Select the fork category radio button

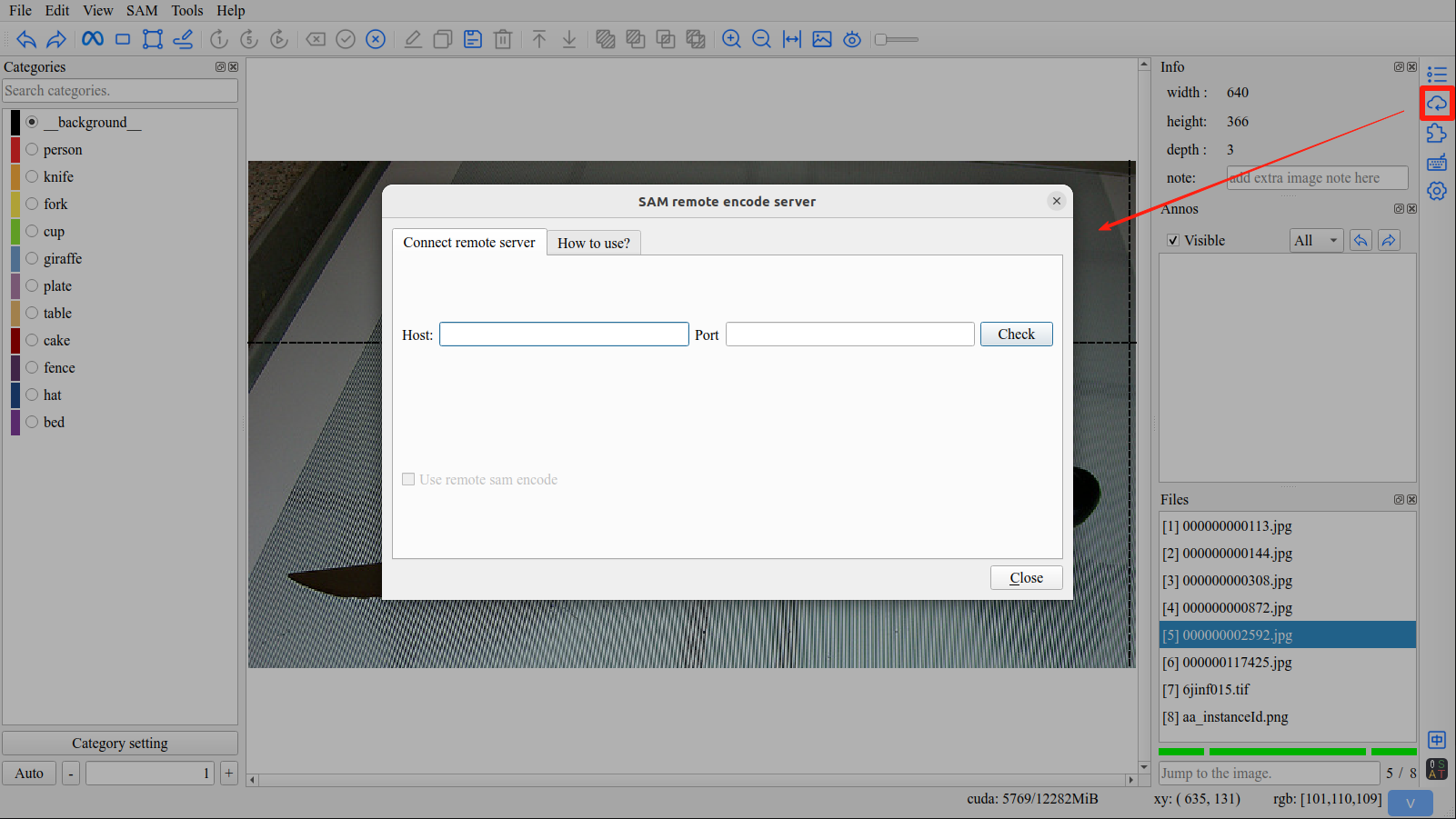coord(32,204)
